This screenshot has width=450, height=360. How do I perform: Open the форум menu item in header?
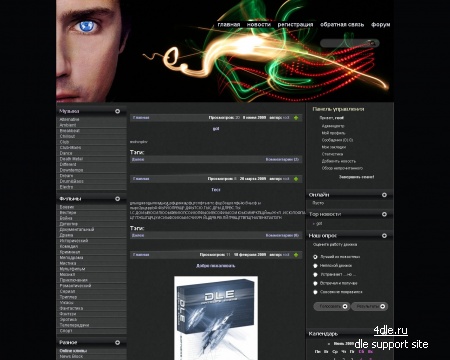point(381,25)
